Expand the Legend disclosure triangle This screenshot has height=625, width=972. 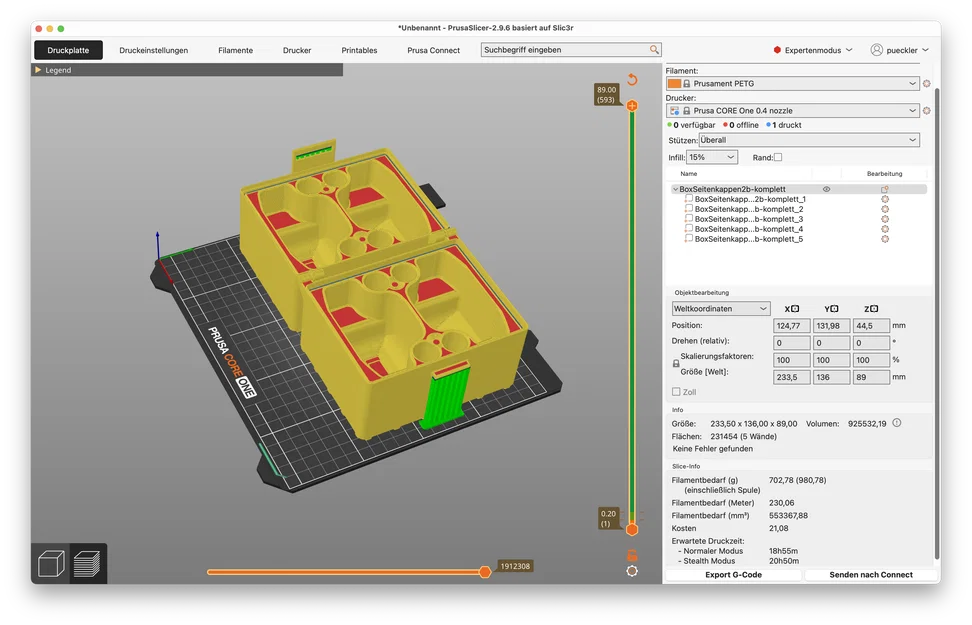tap(38, 70)
